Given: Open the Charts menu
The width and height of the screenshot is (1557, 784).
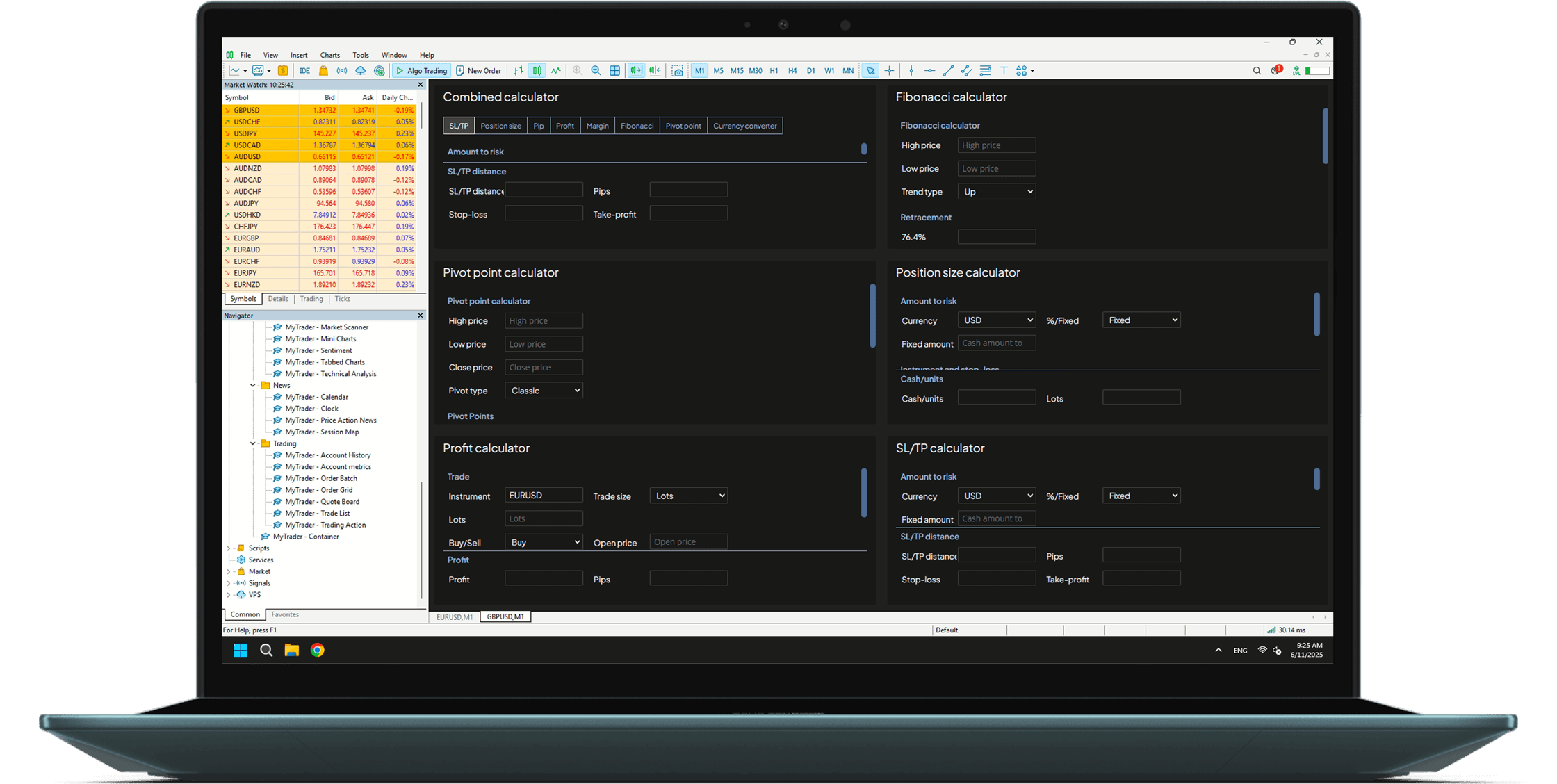Looking at the screenshot, I should [329, 55].
